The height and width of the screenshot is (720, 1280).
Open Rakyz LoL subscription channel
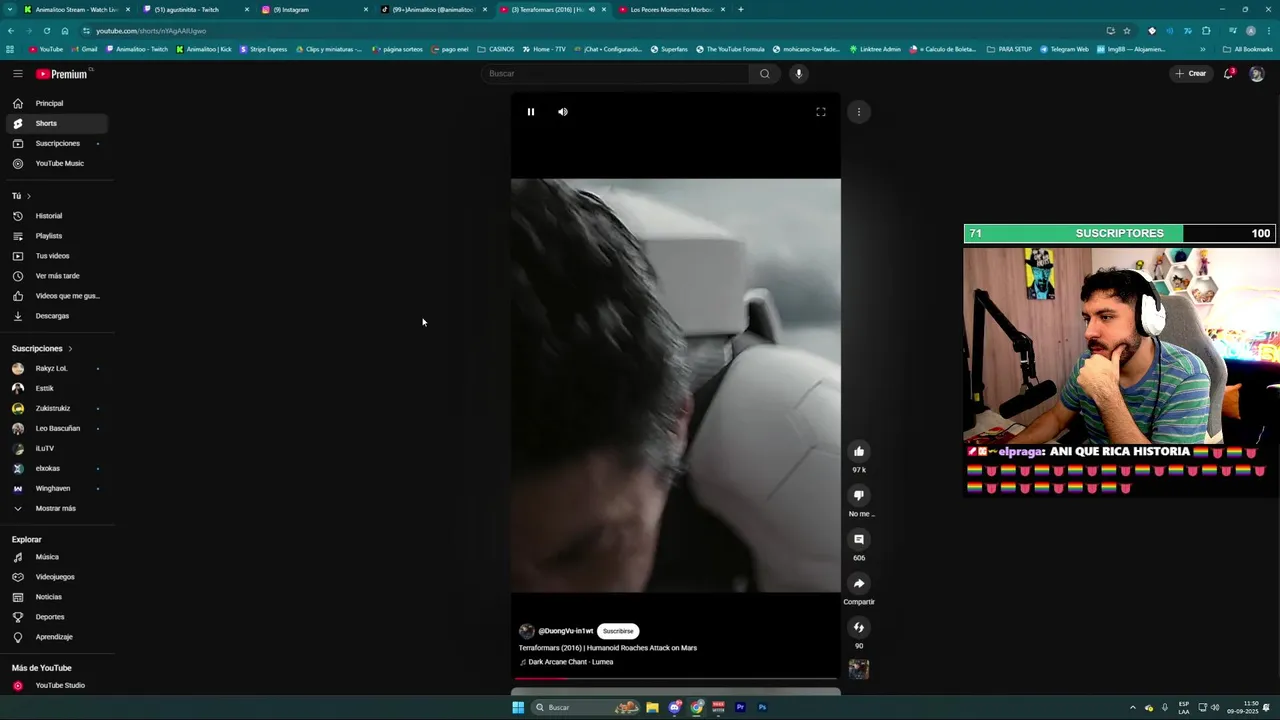[56, 368]
